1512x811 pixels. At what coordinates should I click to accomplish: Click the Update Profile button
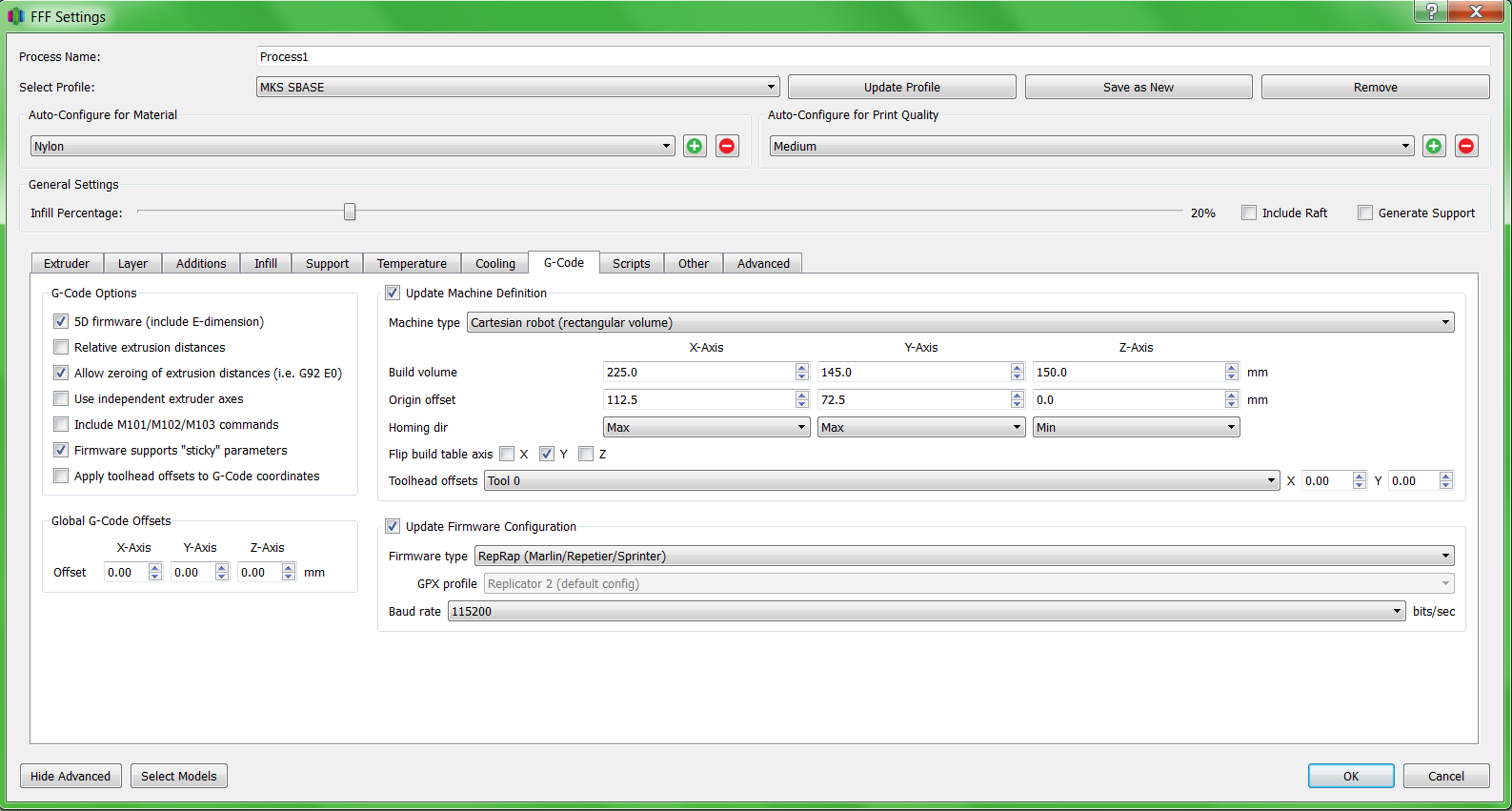pos(902,87)
